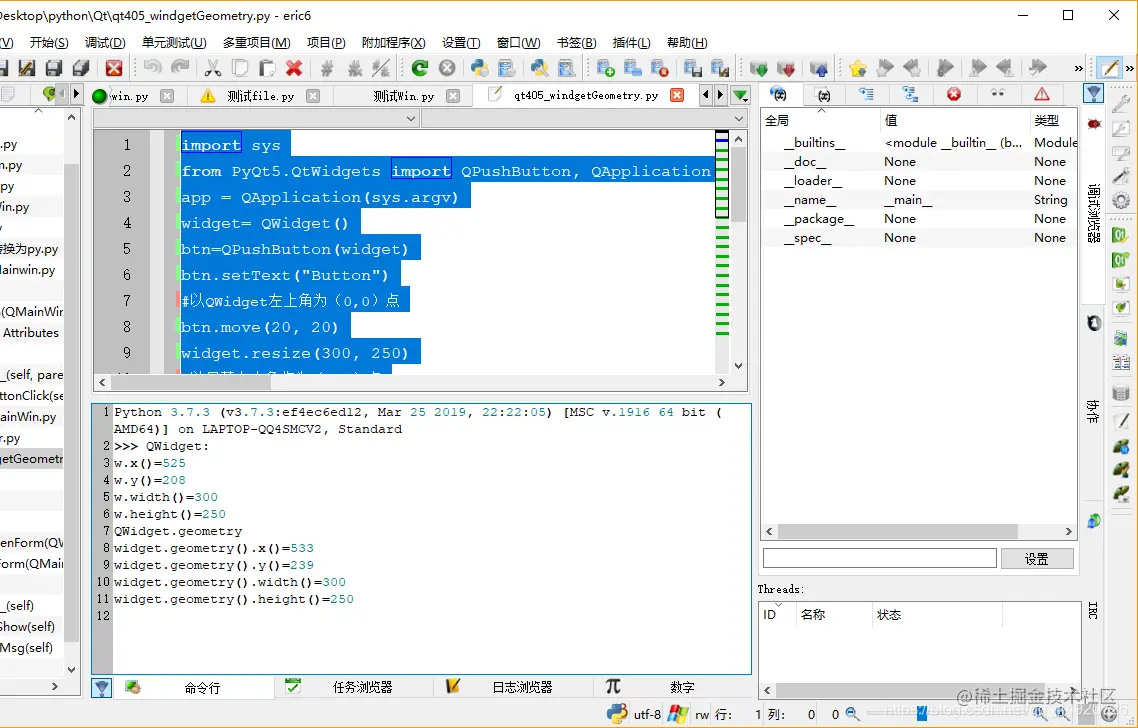Open the Exceptions warning triangle tab
This screenshot has width=1138, height=728.
coord(1041,94)
